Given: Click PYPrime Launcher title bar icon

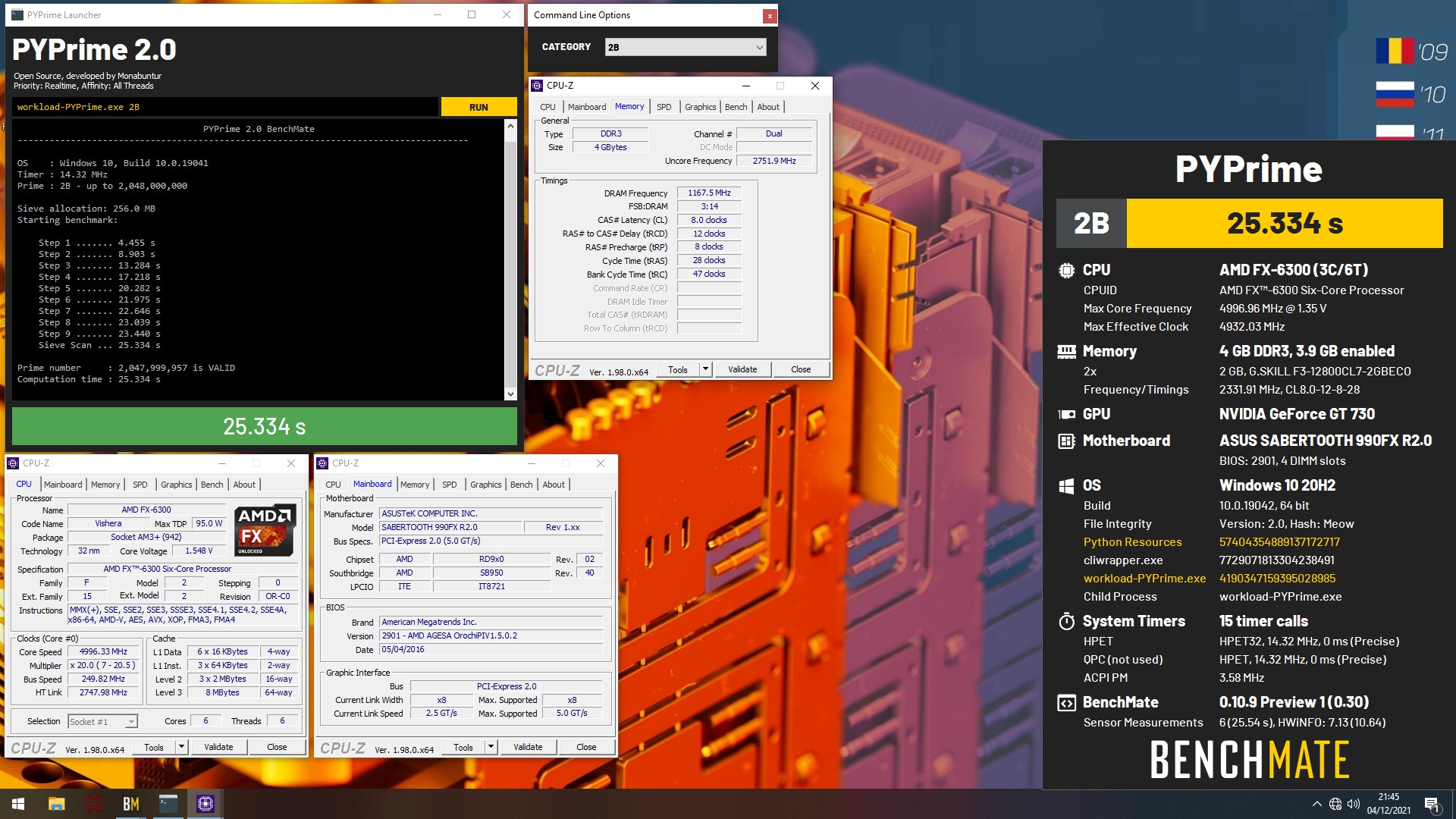Looking at the screenshot, I should pos(17,14).
